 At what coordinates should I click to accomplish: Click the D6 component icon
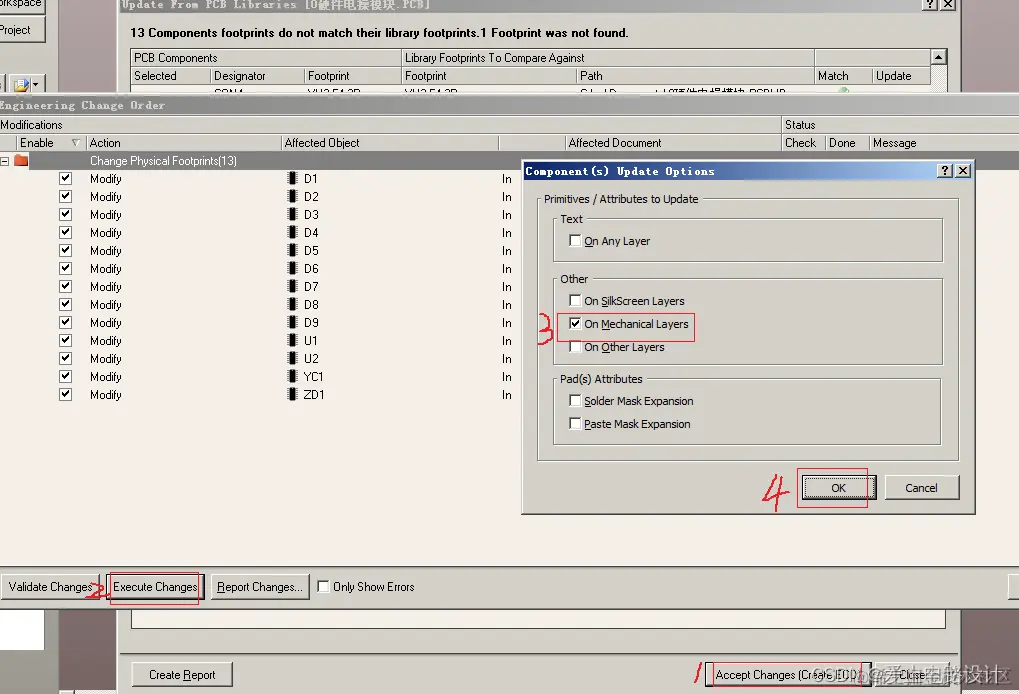(292, 268)
